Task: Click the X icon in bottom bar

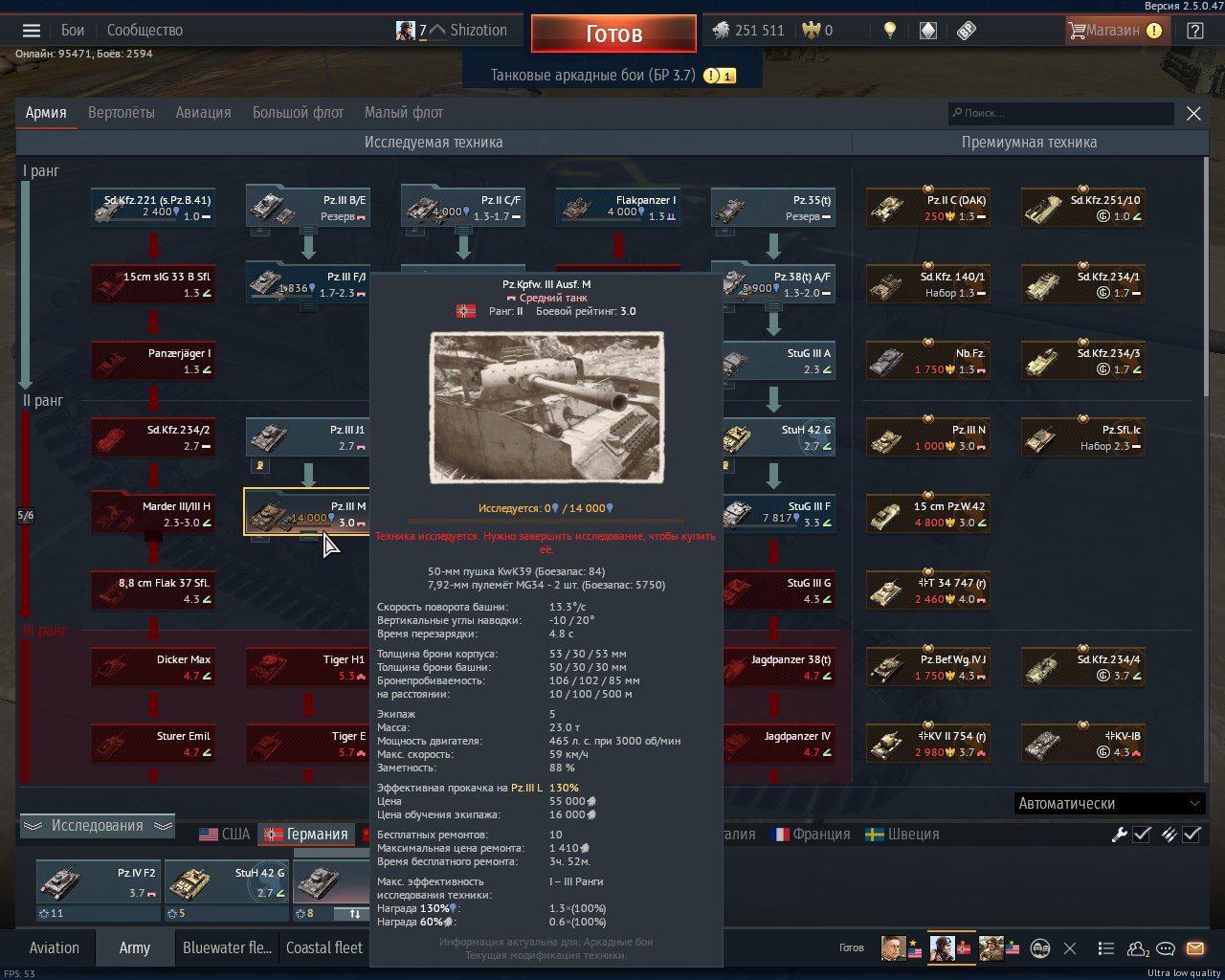Action: pos(1070,948)
